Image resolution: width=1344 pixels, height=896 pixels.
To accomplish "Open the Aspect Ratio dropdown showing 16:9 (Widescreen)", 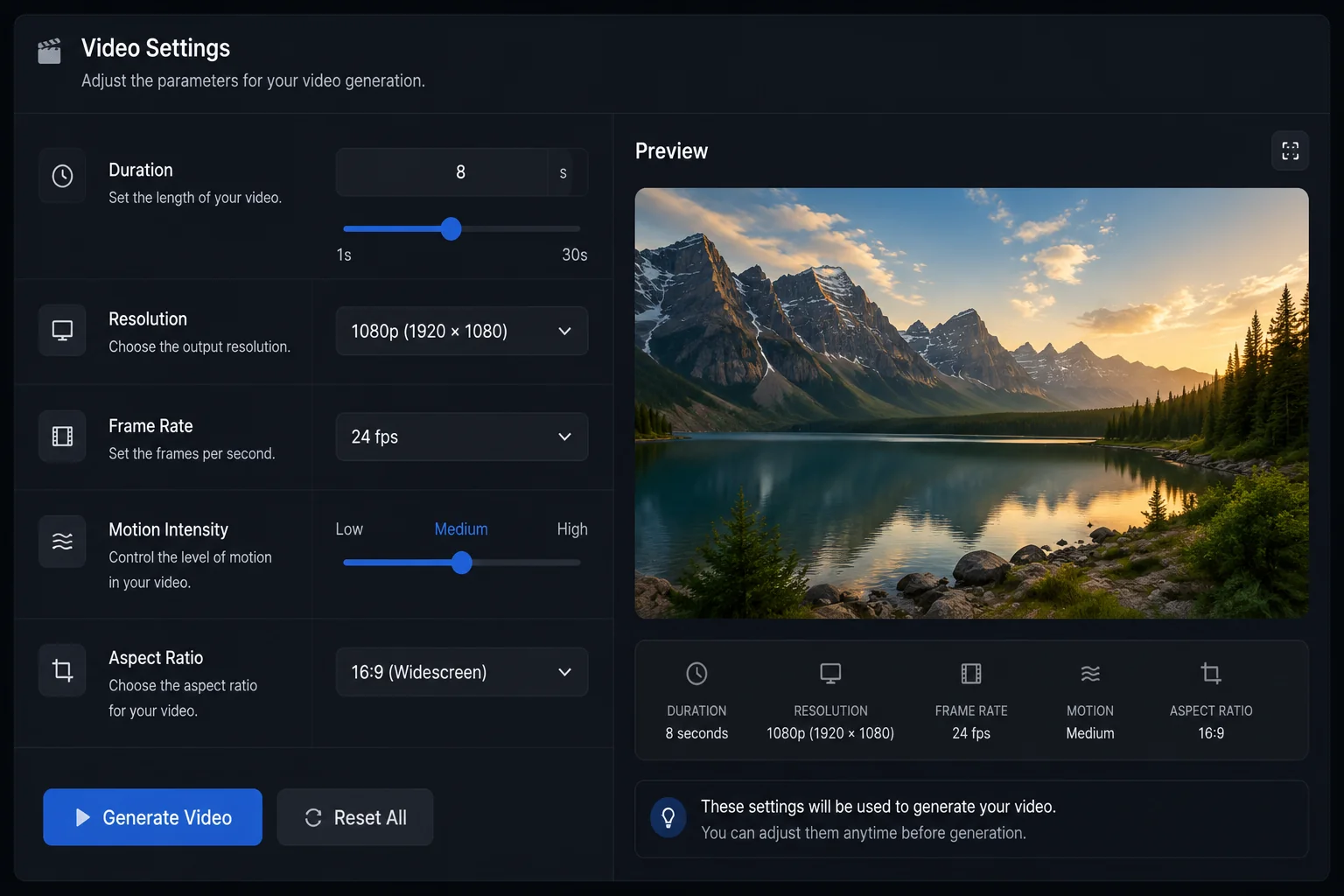I will 461,672.
